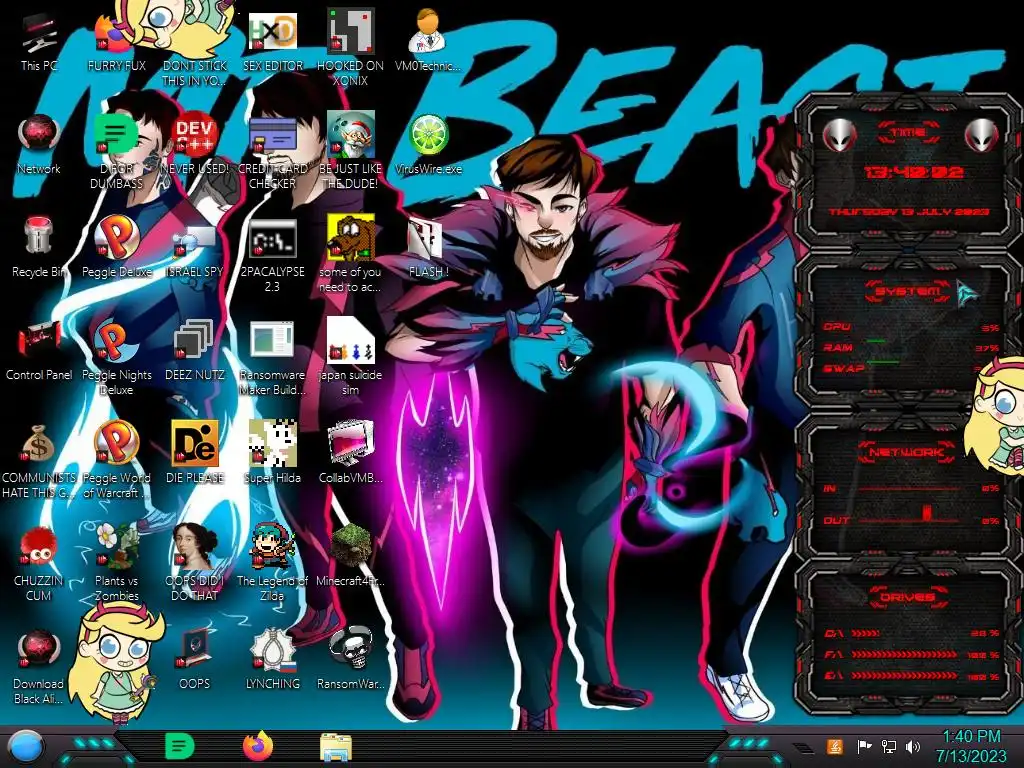1024x768 pixels.
Task: Launch 2PACALYPSE 2.3 console shortcut
Action: [x=272, y=255]
